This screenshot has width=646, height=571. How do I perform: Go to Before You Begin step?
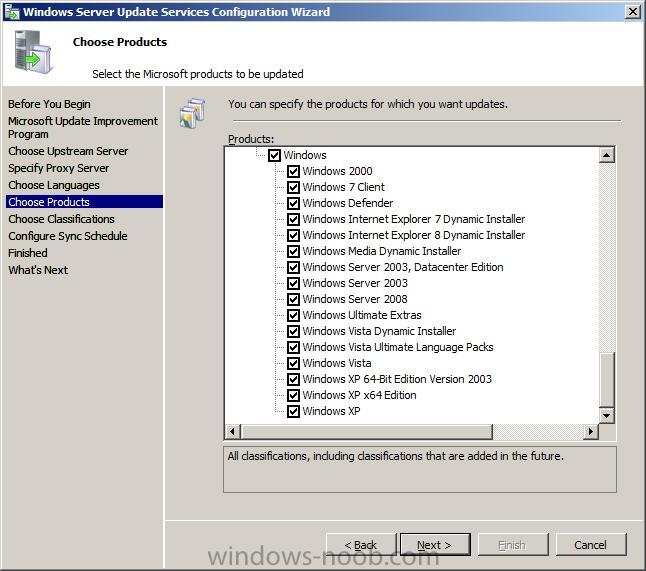pos(49,104)
